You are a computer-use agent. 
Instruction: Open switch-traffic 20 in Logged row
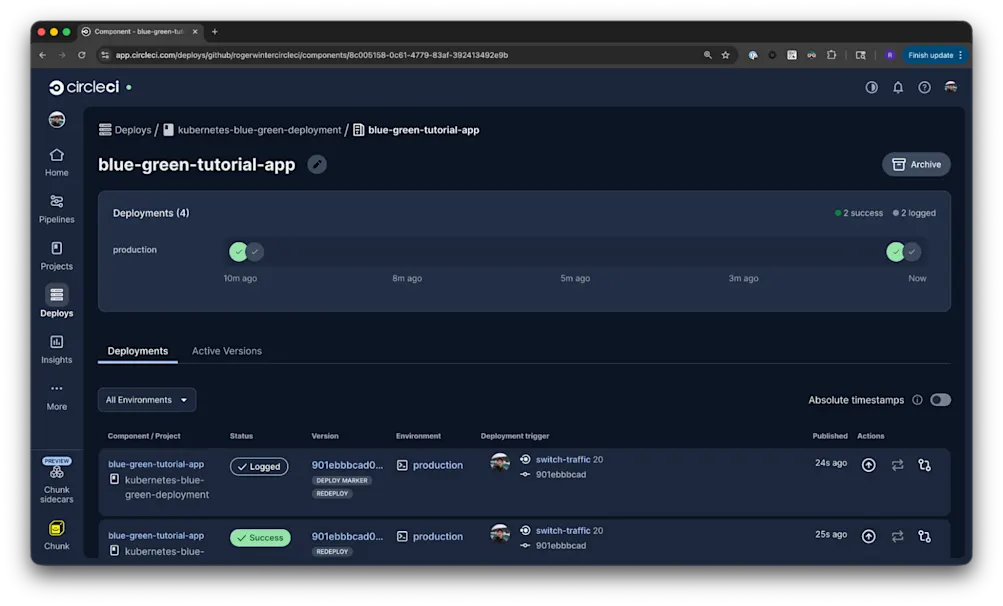point(569,459)
